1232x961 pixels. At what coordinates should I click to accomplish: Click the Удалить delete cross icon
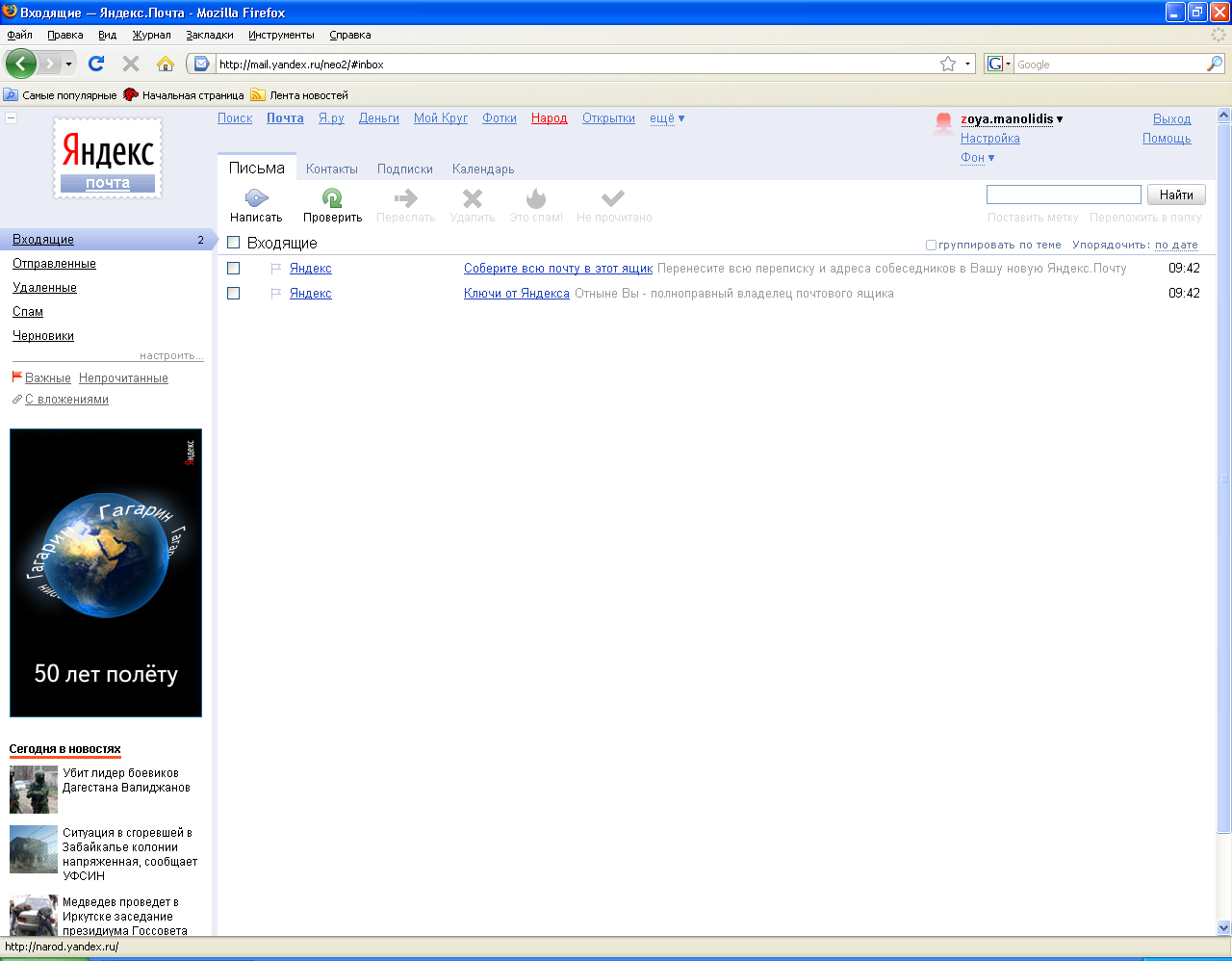pos(472,197)
